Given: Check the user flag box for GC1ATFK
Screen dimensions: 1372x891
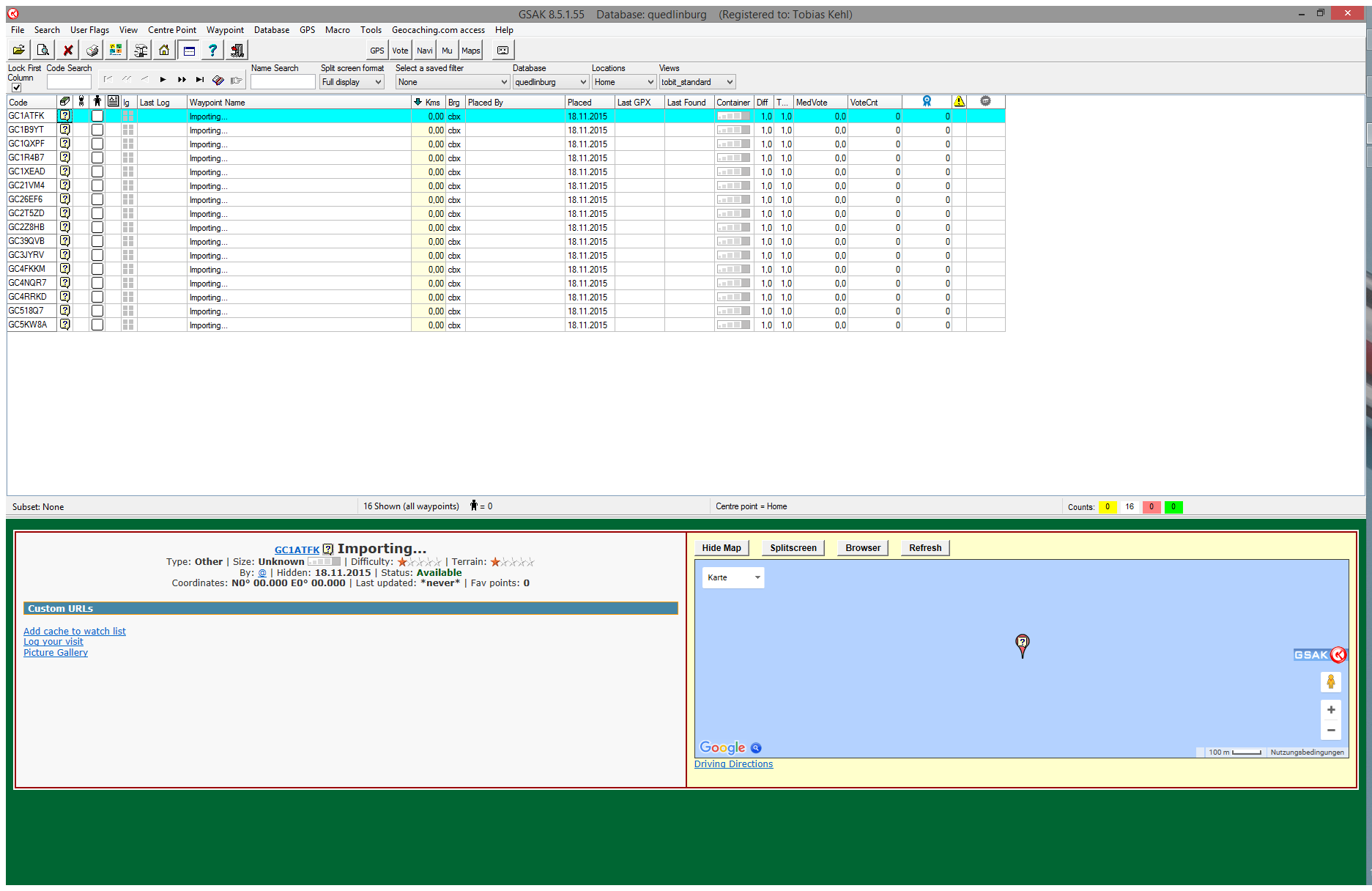Looking at the screenshot, I should 97,116.
